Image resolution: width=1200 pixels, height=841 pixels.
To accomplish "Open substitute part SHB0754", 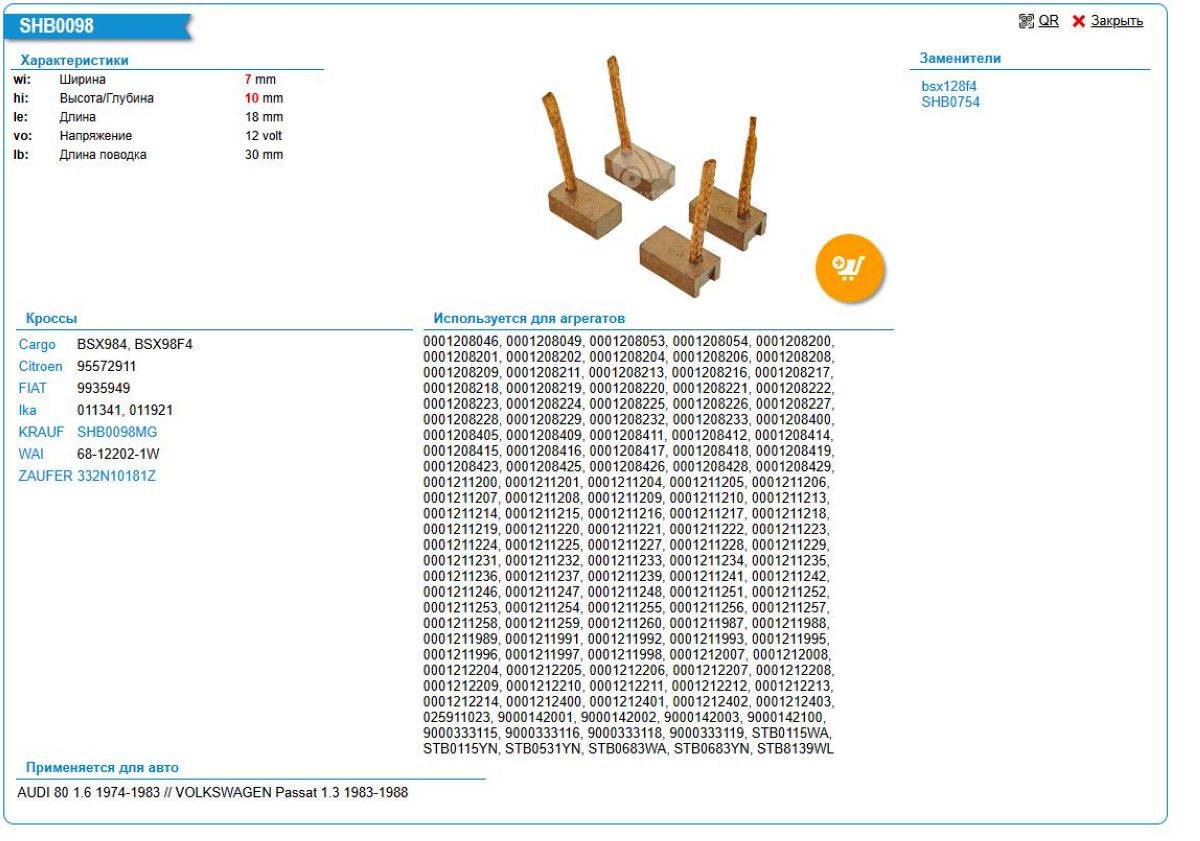I will point(950,102).
